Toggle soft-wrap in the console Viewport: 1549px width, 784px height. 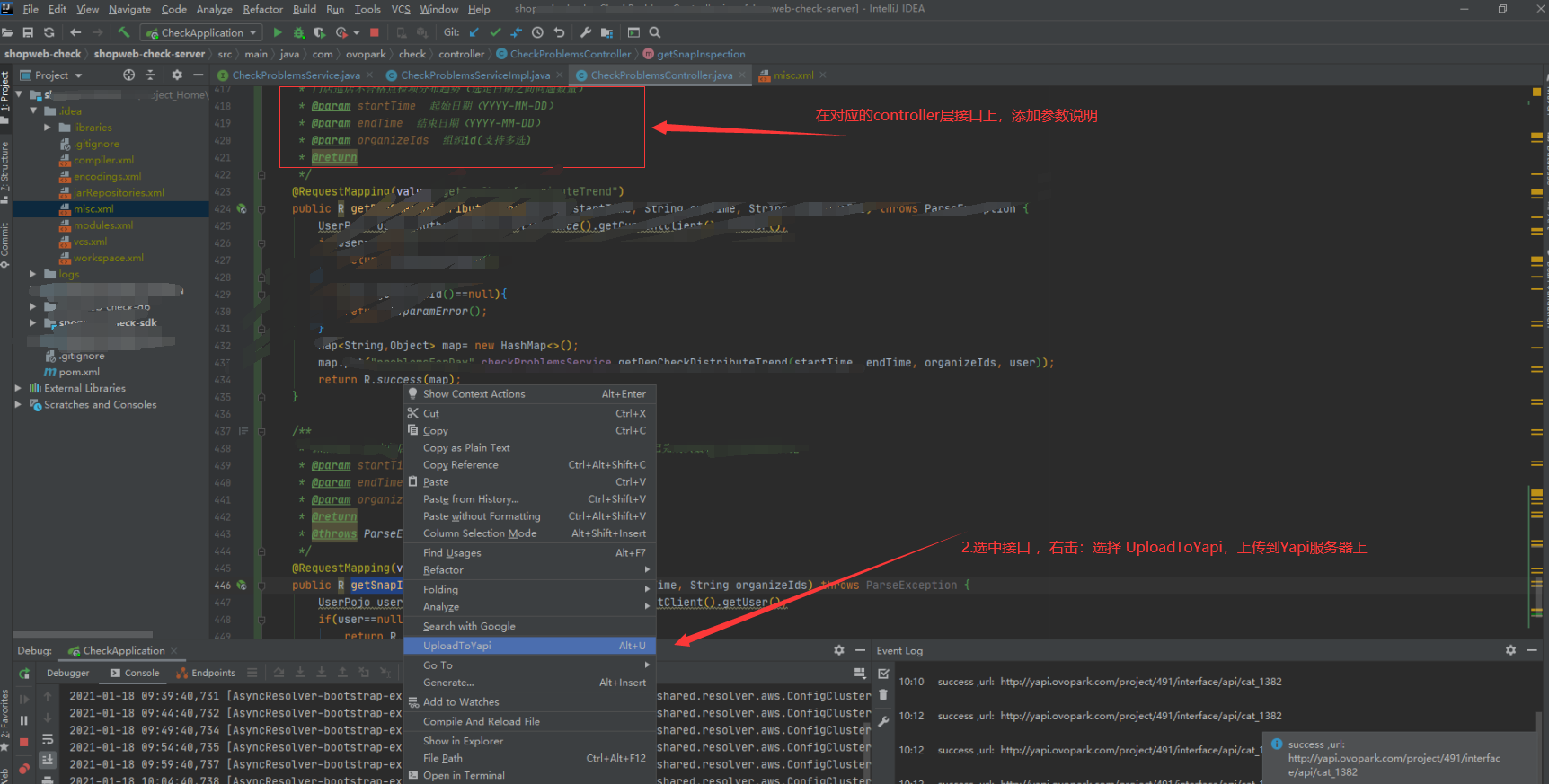click(x=48, y=739)
